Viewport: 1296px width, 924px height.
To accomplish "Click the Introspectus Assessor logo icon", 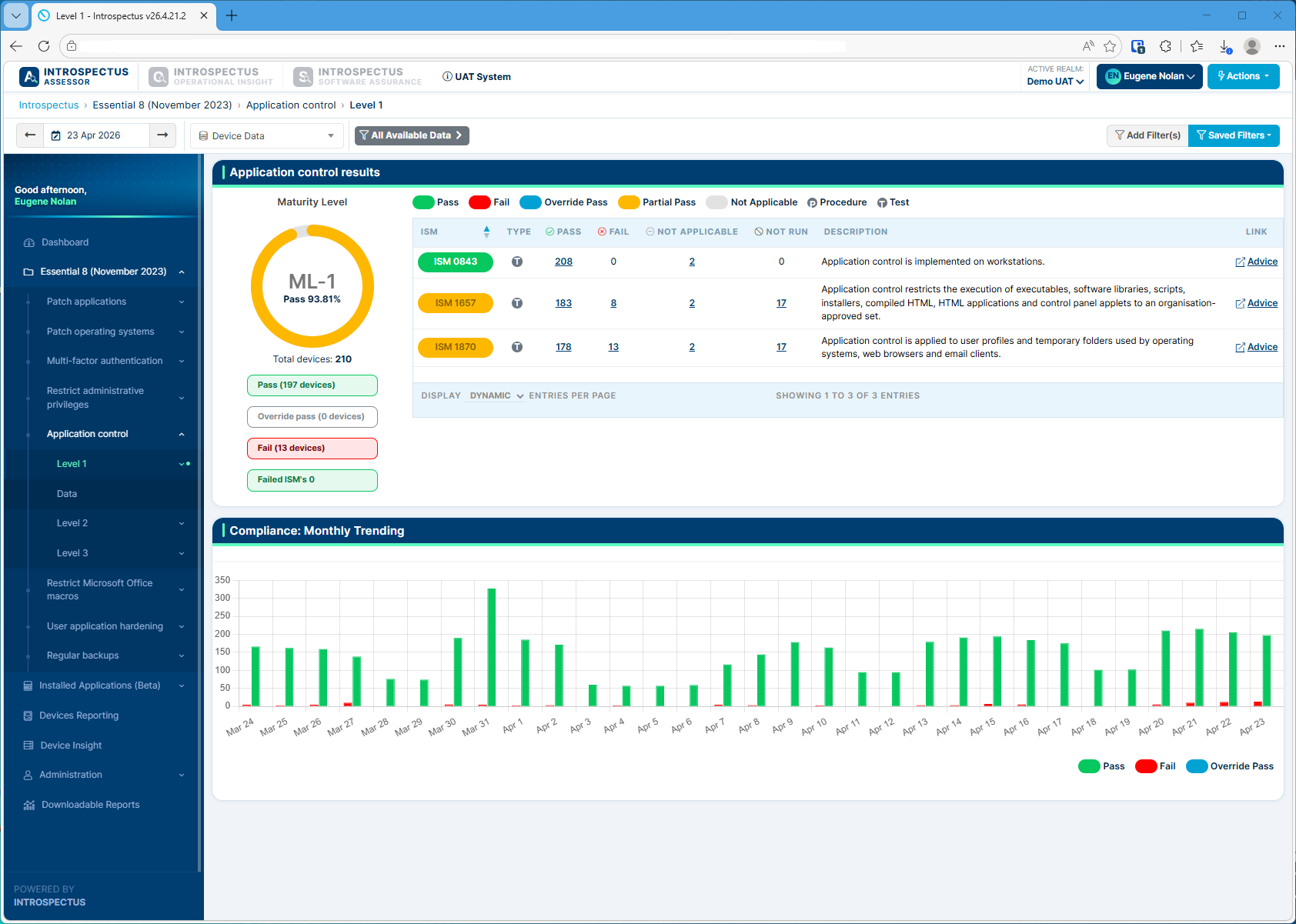I will click(29, 77).
